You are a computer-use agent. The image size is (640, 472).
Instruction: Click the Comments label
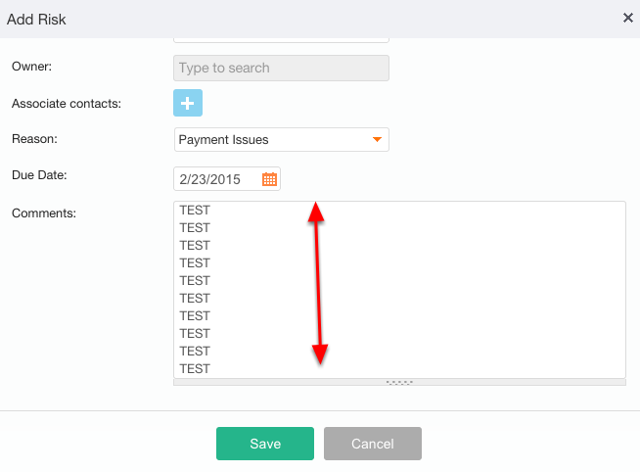pos(44,213)
